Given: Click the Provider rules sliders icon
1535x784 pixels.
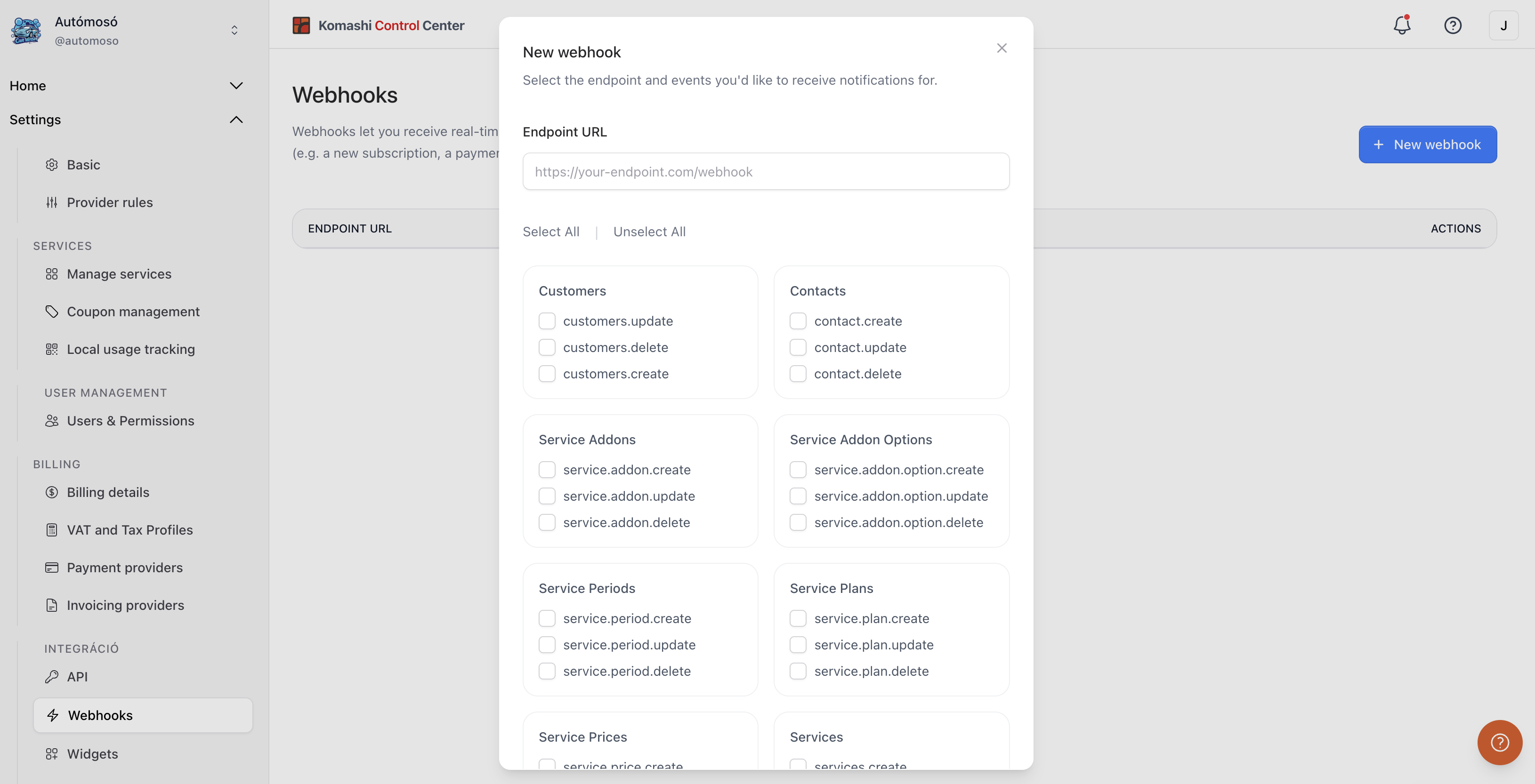Looking at the screenshot, I should coord(52,202).
